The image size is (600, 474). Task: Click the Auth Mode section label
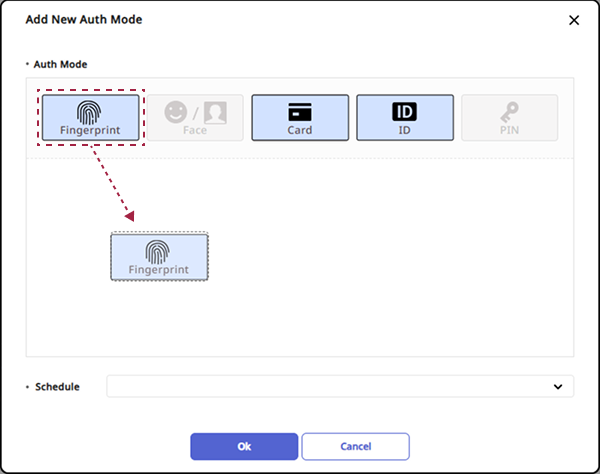60,64
